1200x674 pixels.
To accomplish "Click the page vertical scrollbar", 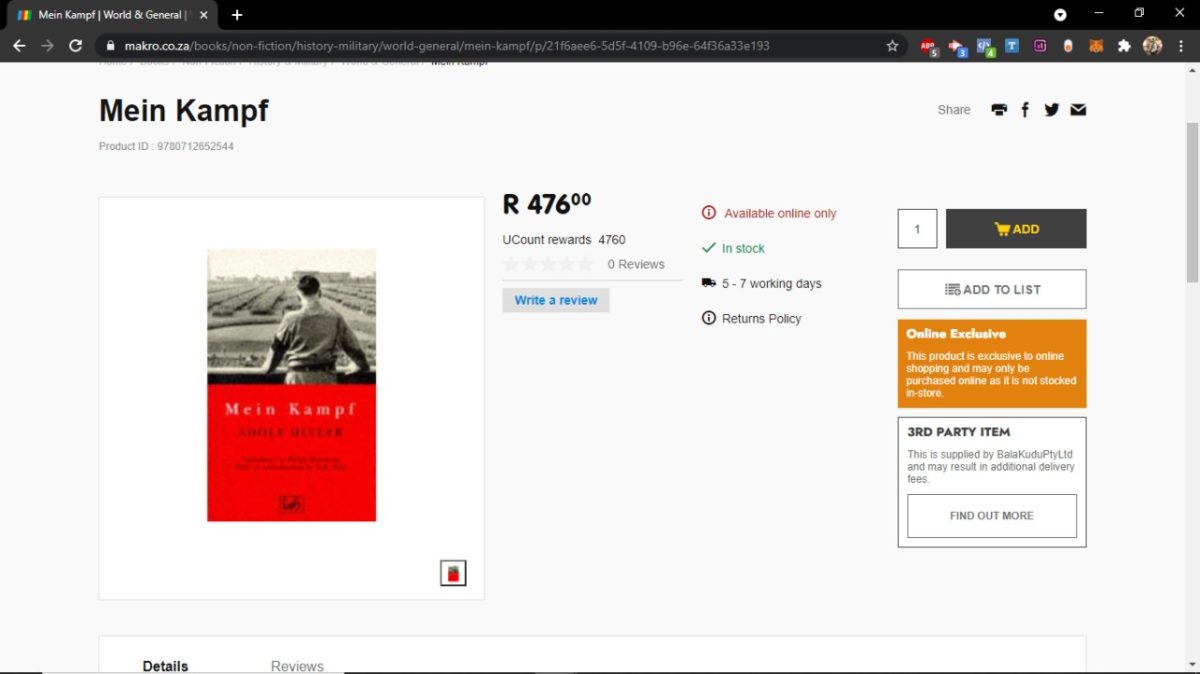I will coord(1192,200).
